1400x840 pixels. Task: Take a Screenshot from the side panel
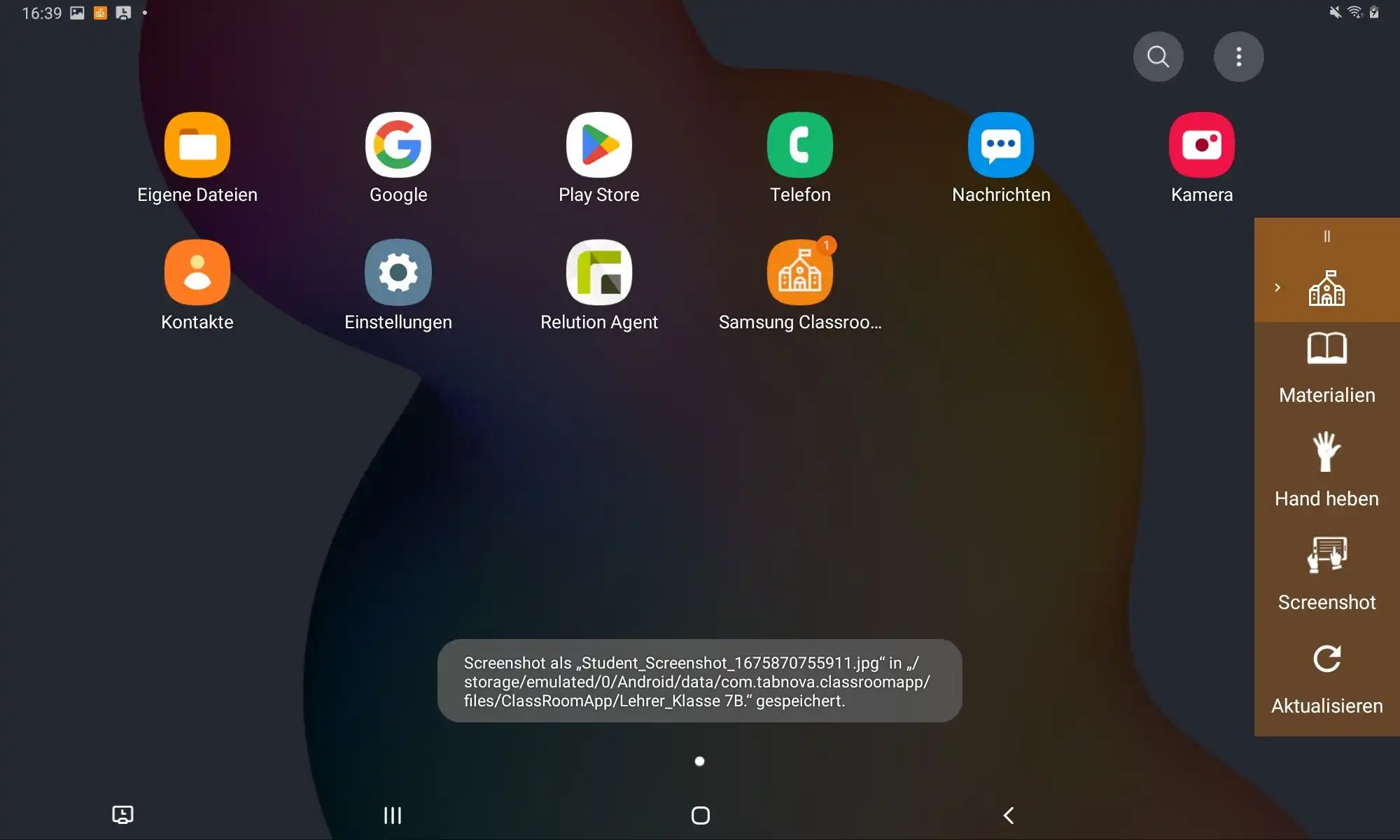pos(1326,575)
